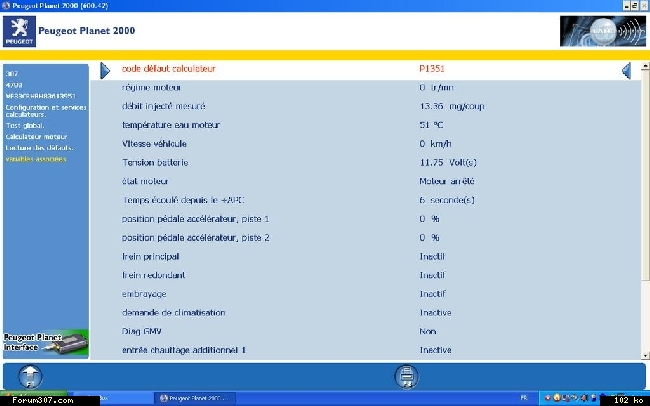This screenshot has height=406, width=650.
Task: Select position pédale accélérateur, piste 1
Action: pyautogui.click(x=196, y=219)
